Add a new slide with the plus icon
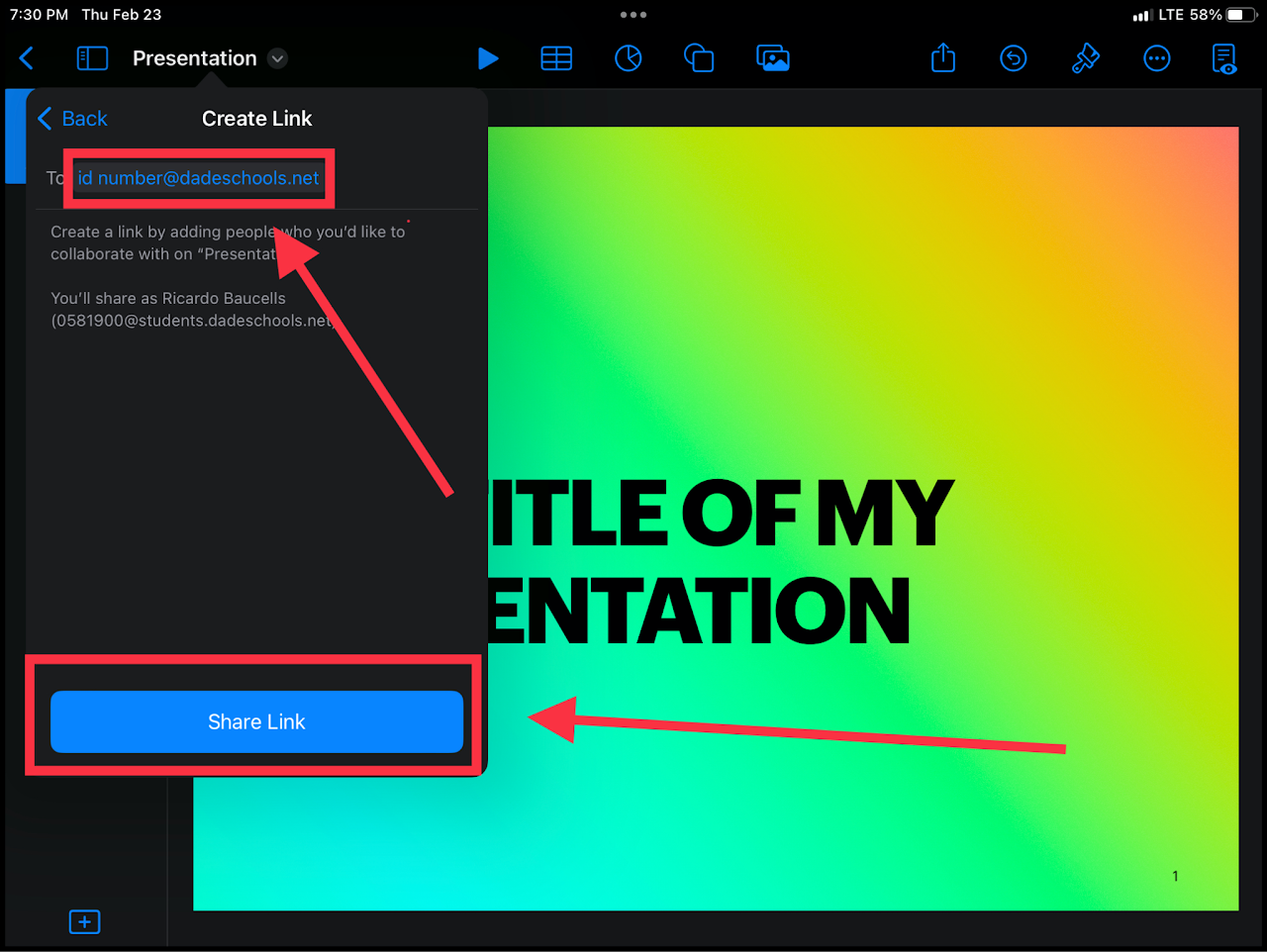Image resolution: width=1267 pixels, height=952 pixels. [84, 922]
